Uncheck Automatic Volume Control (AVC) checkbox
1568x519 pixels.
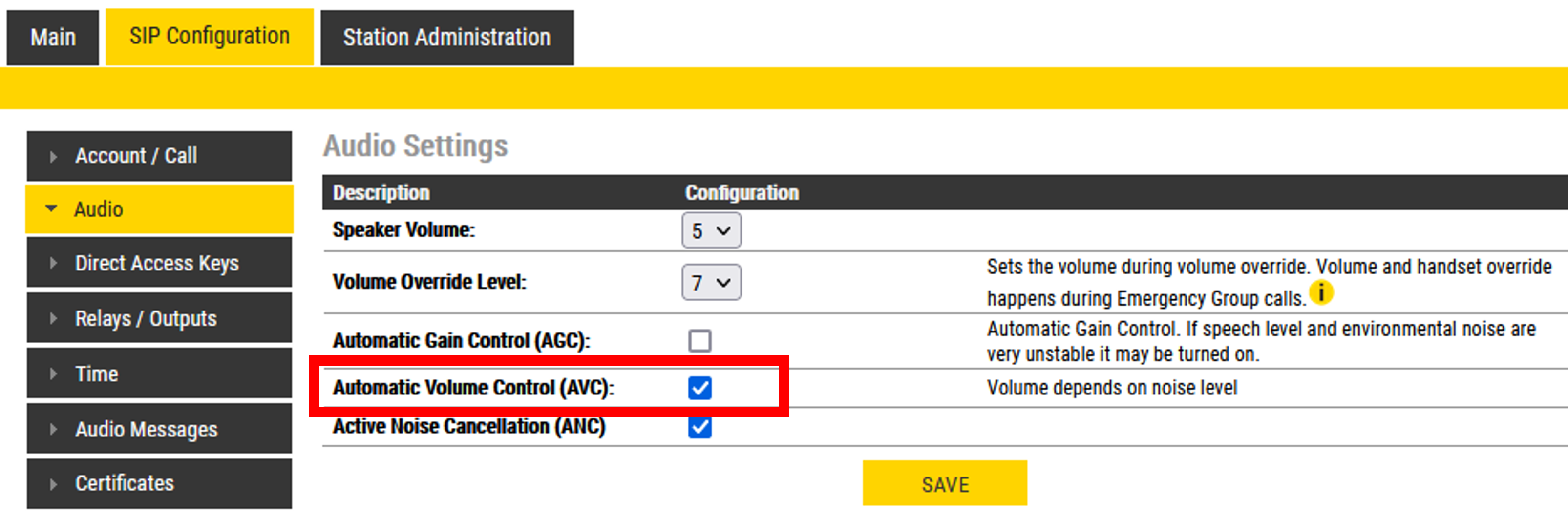(x=699, y=388)
